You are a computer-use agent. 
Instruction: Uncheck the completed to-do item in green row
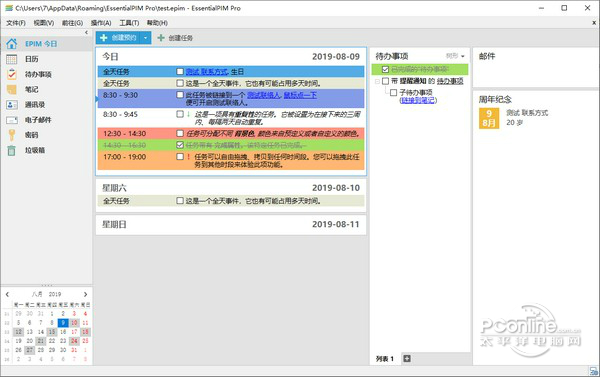click(385, 69)
